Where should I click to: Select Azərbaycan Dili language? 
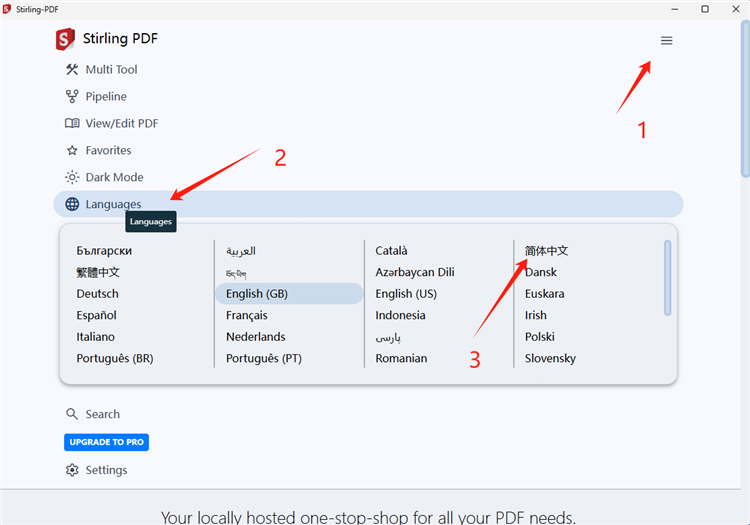coord(415,272)
